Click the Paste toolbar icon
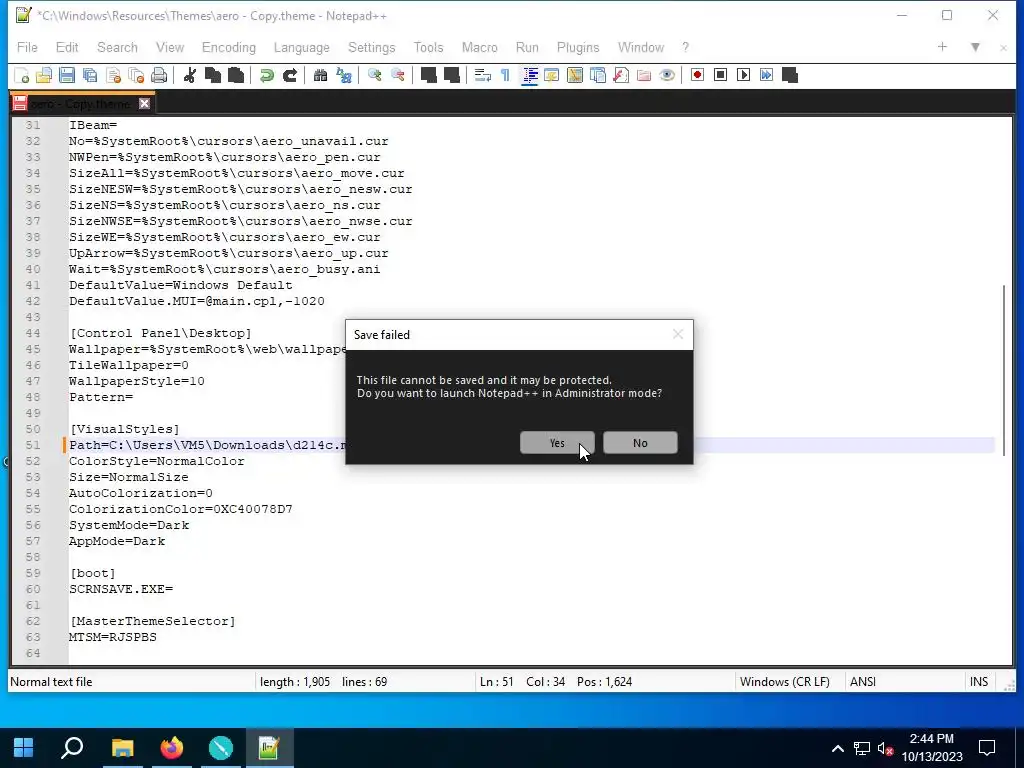 [x=236, y=76]
